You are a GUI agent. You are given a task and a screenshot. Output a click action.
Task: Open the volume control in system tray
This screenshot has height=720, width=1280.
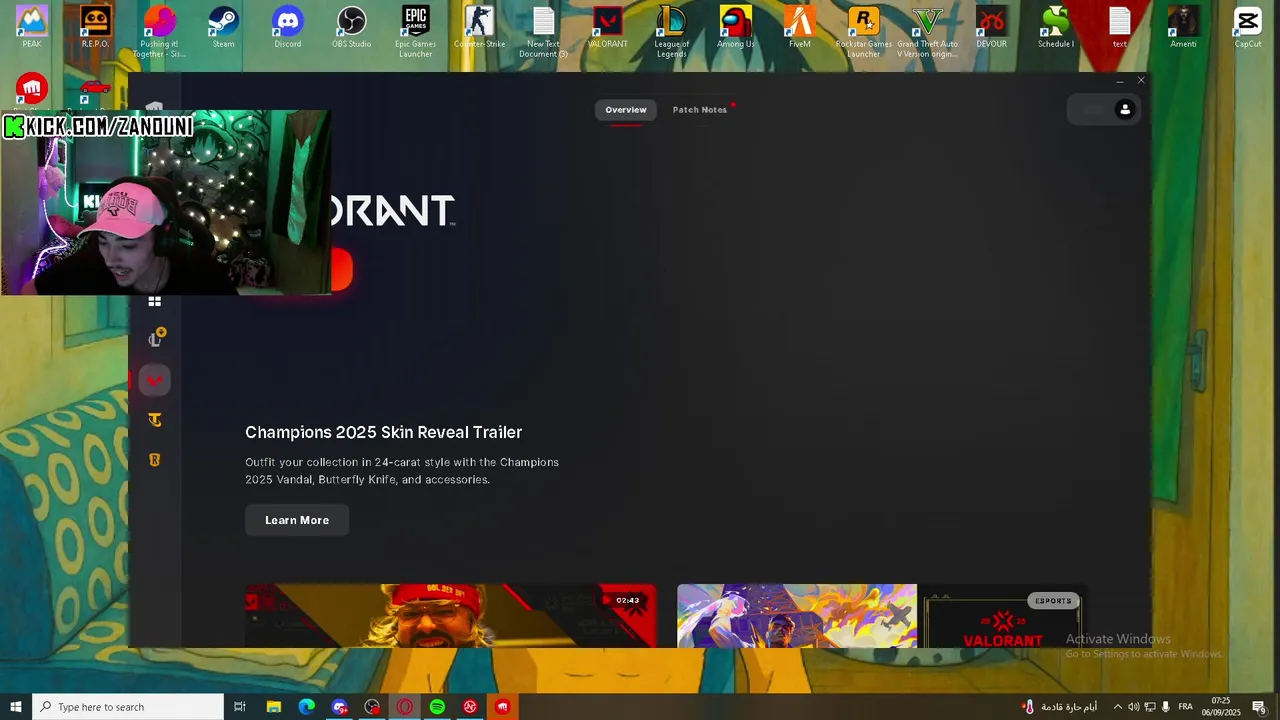[1133, 707]
